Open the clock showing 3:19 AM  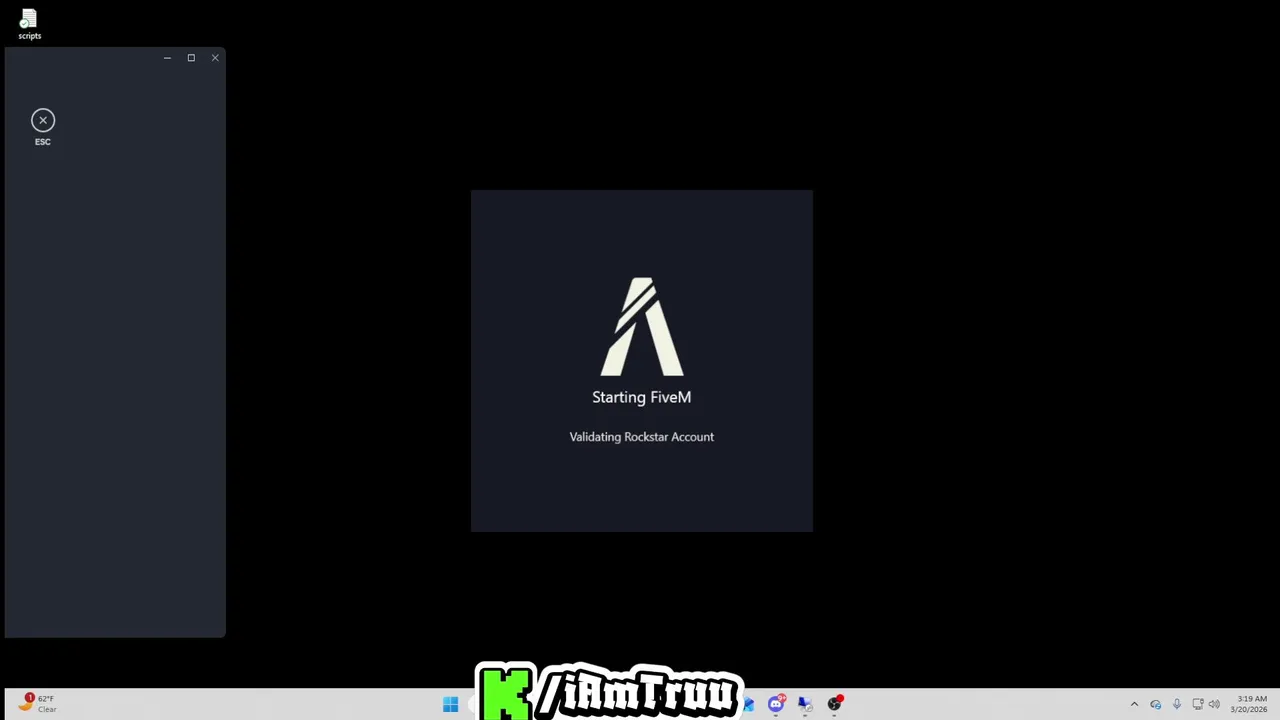pos(1250,704)
